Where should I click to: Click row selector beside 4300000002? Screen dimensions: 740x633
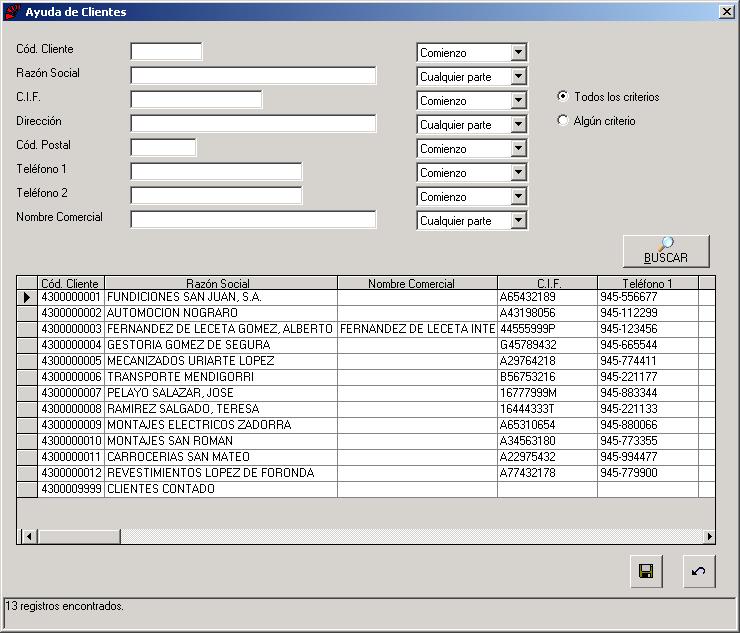(27, 313)
